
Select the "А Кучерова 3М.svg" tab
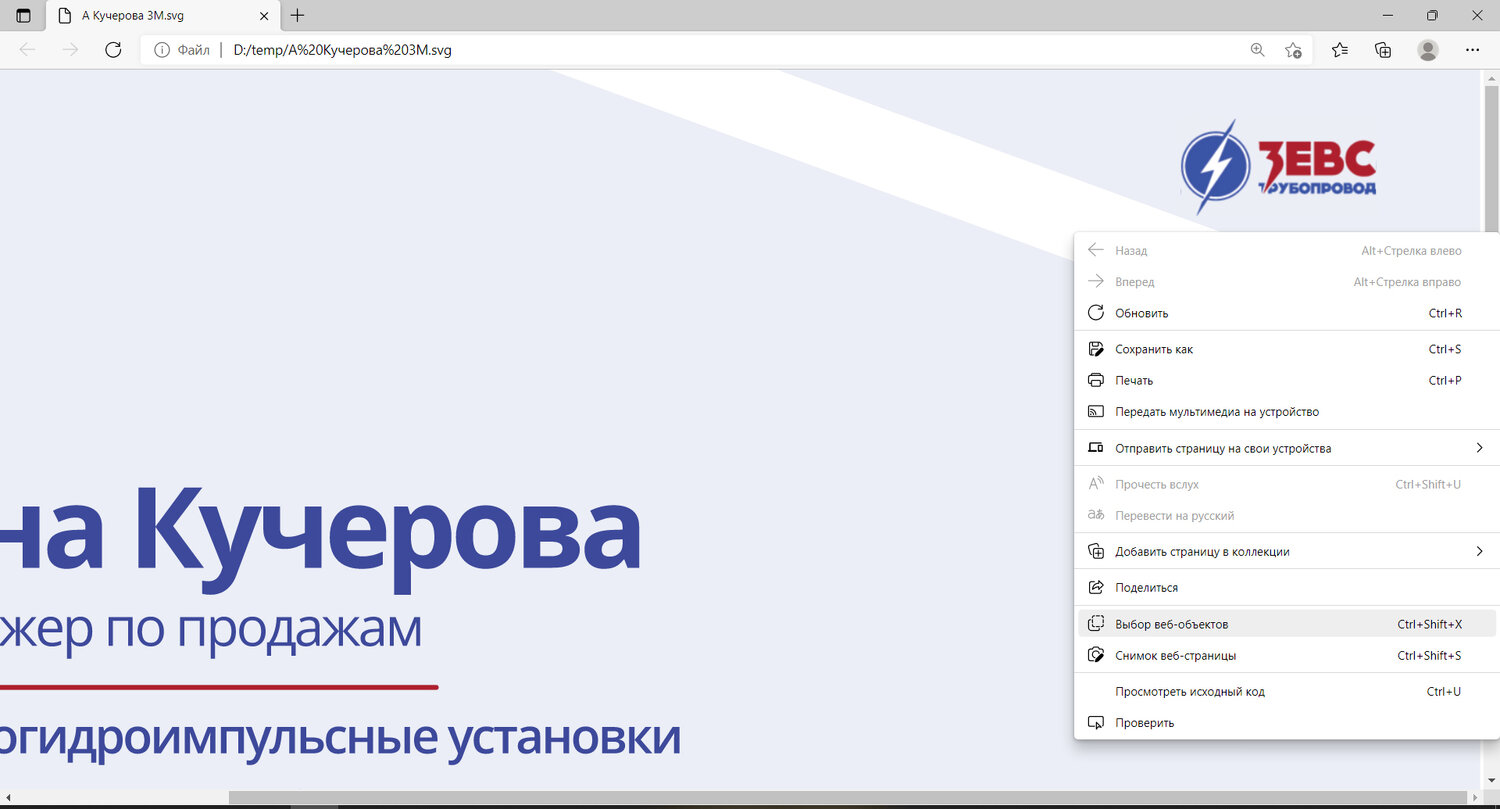pos(164,16)
